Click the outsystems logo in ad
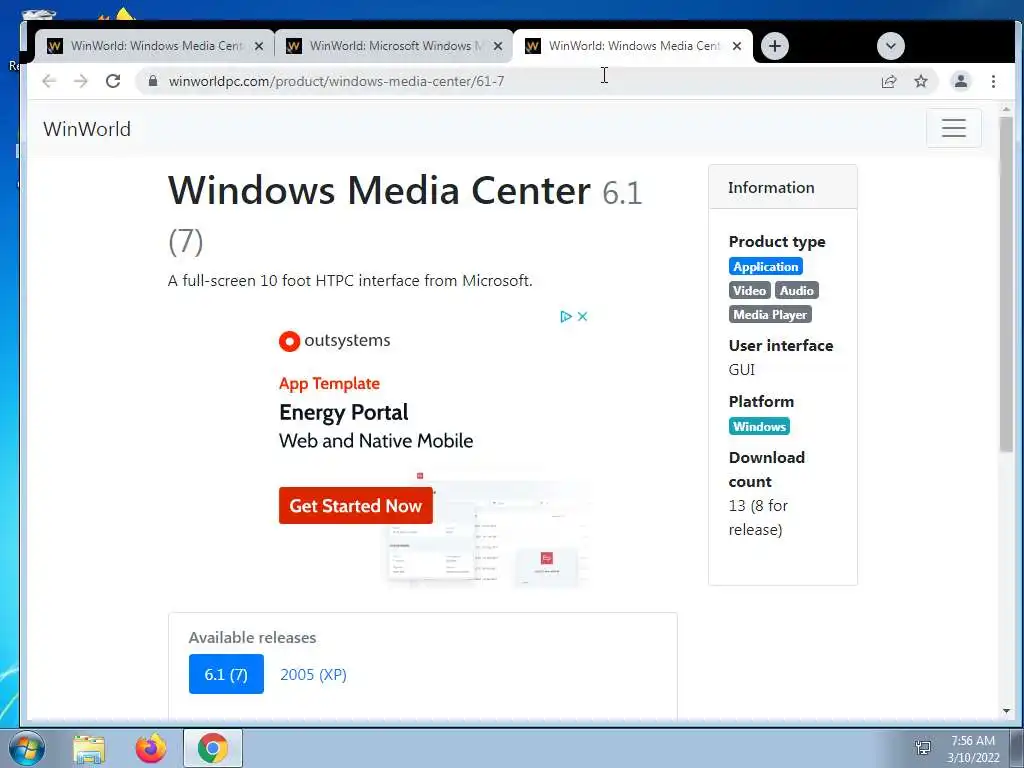 [x=334, y=341]
